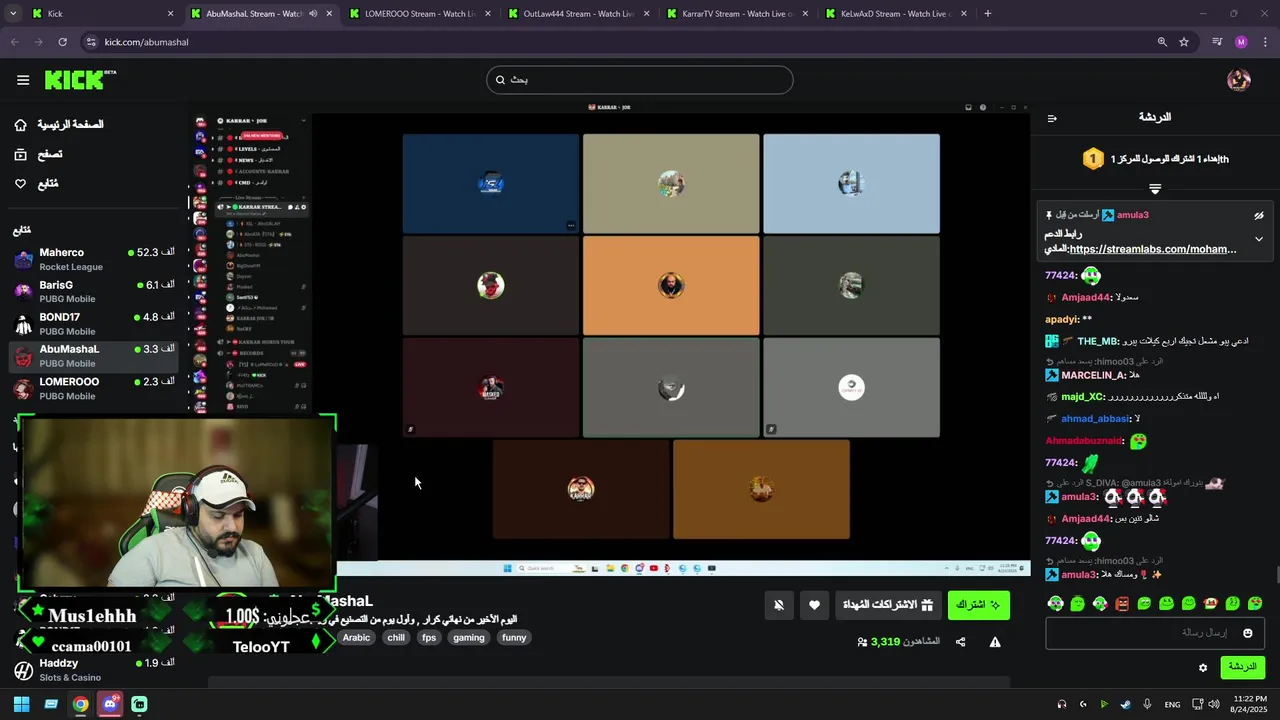Open the tab search dropdown arrow

tap(14, 14)
